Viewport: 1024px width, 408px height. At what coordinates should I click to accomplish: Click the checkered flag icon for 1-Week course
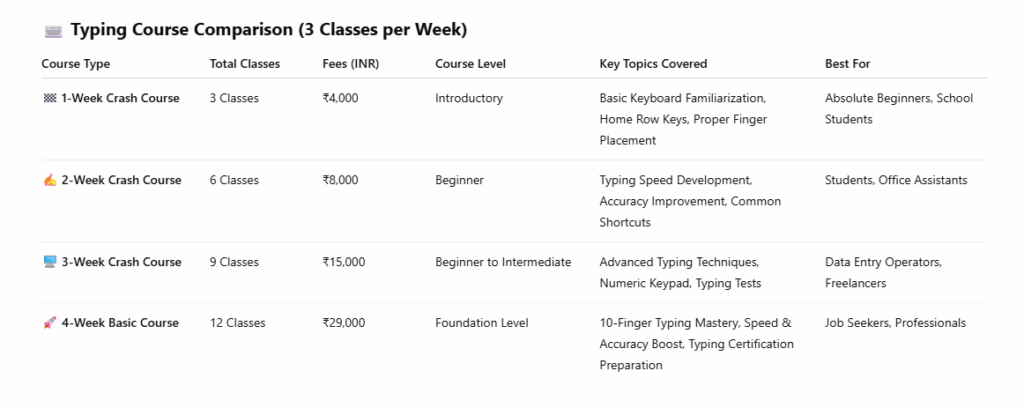tap(49, 99)
